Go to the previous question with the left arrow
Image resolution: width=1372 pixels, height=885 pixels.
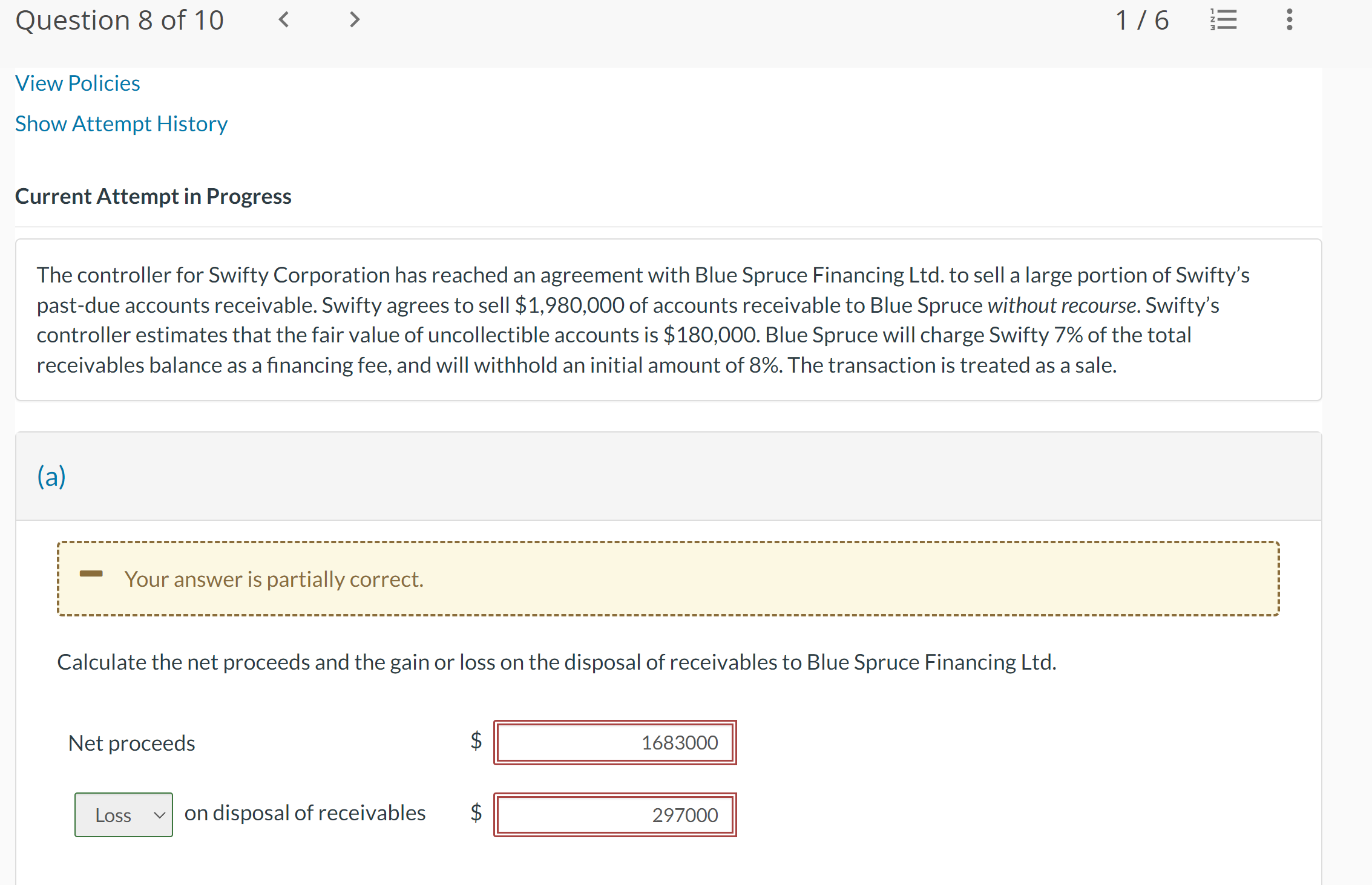[283, 20]
